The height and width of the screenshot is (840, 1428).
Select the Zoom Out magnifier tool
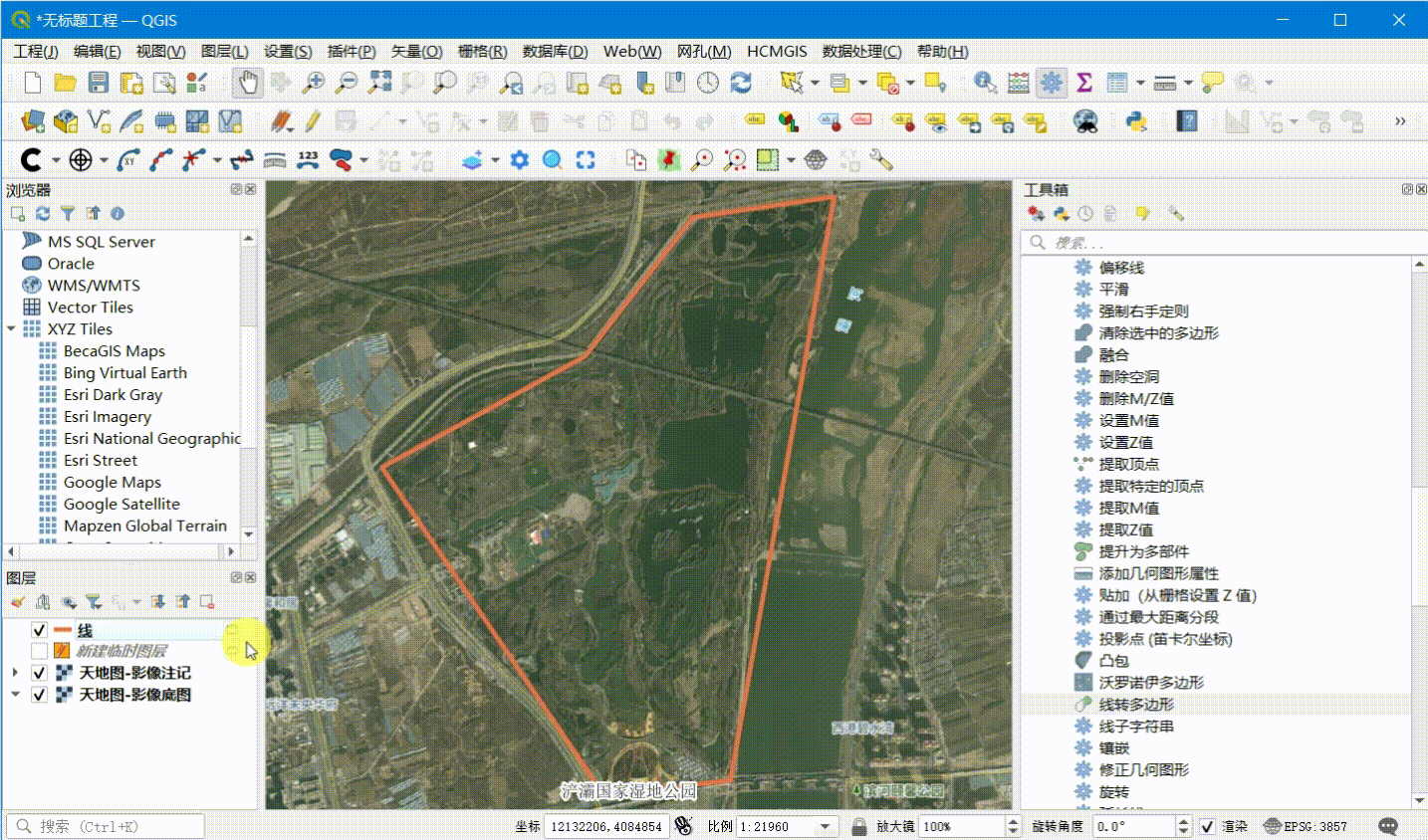pyautogui.click(x=347, y=83)
